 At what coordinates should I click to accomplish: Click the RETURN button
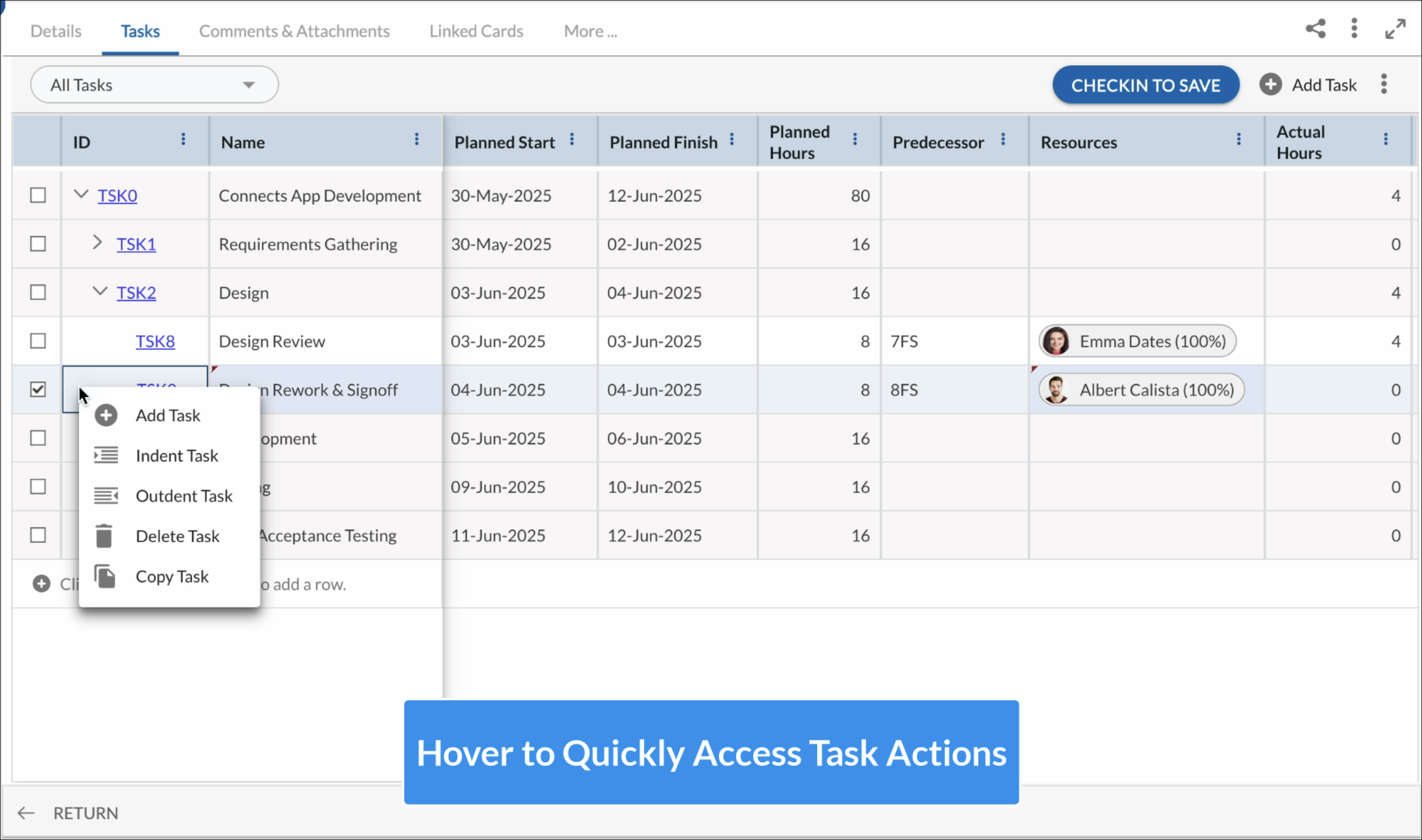[85, 814]
